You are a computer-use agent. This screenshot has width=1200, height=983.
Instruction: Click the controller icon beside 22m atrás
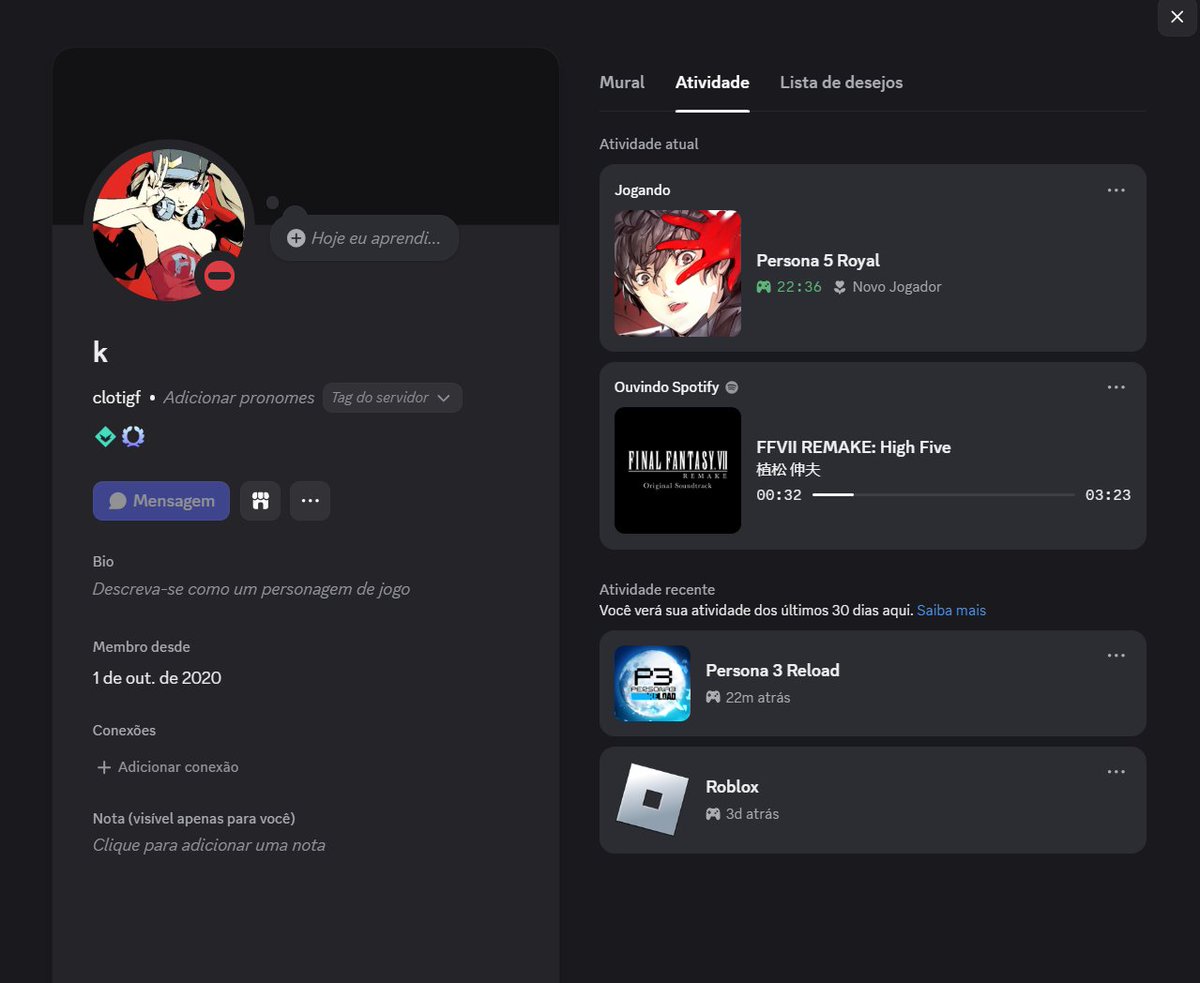(x=713, y=697)
